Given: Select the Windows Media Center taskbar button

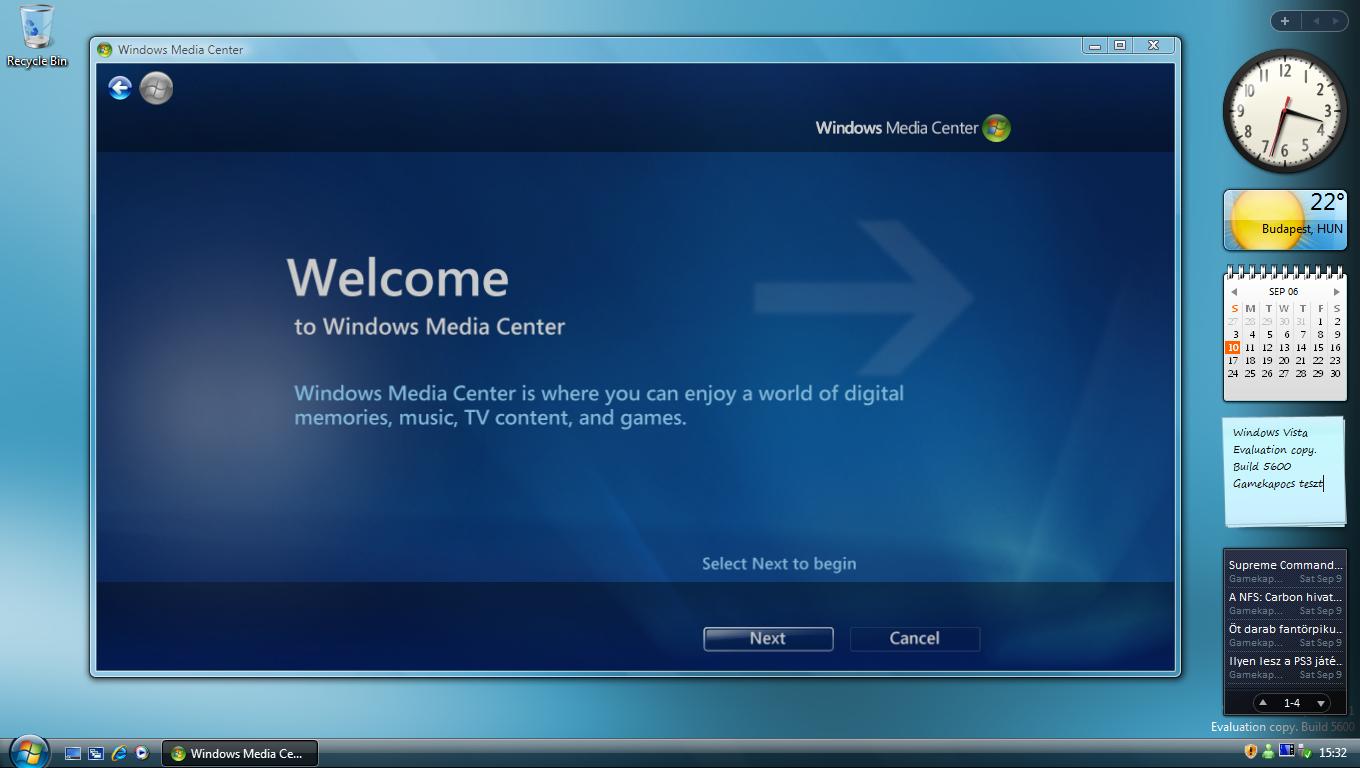Looking at the screenshot, I should pyautogui.click(x=240, y=753).
